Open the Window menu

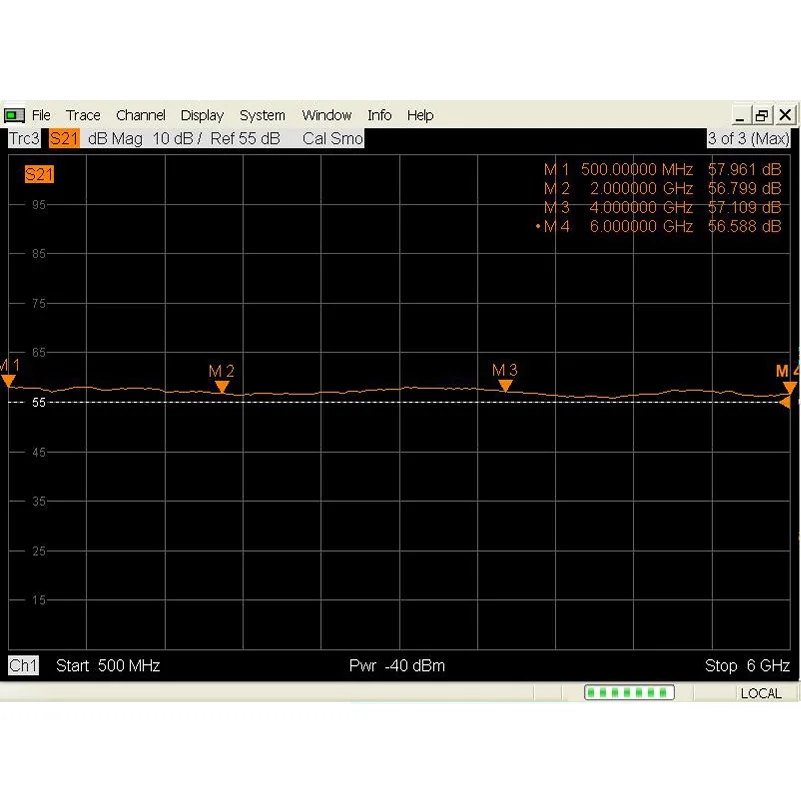click(x=326, y=115)
